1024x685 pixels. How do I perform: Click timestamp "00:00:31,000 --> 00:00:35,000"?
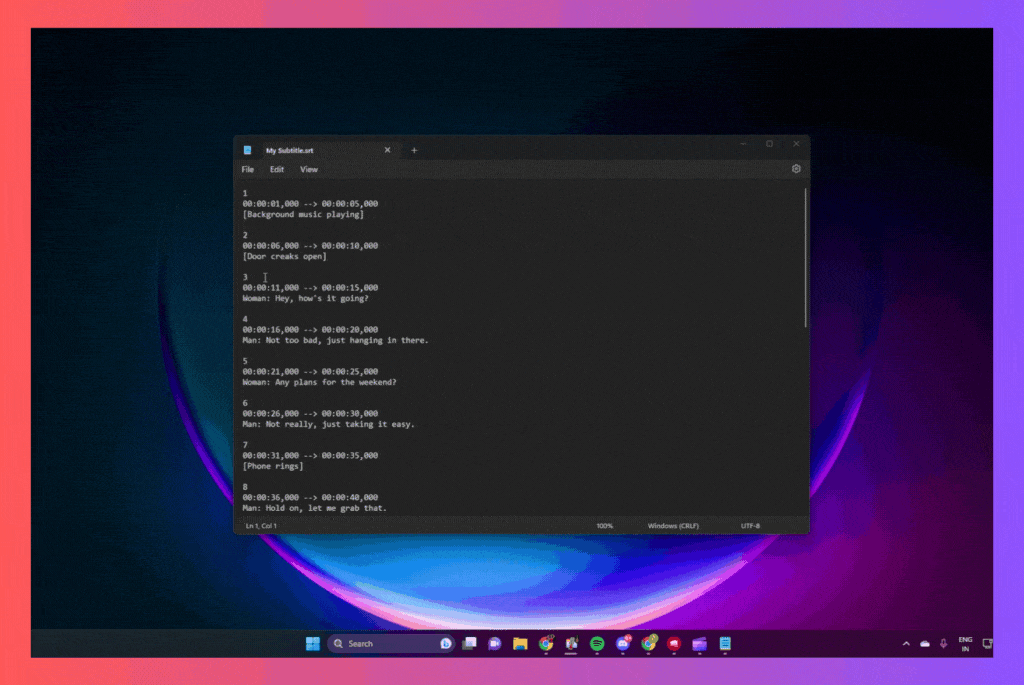310,456
